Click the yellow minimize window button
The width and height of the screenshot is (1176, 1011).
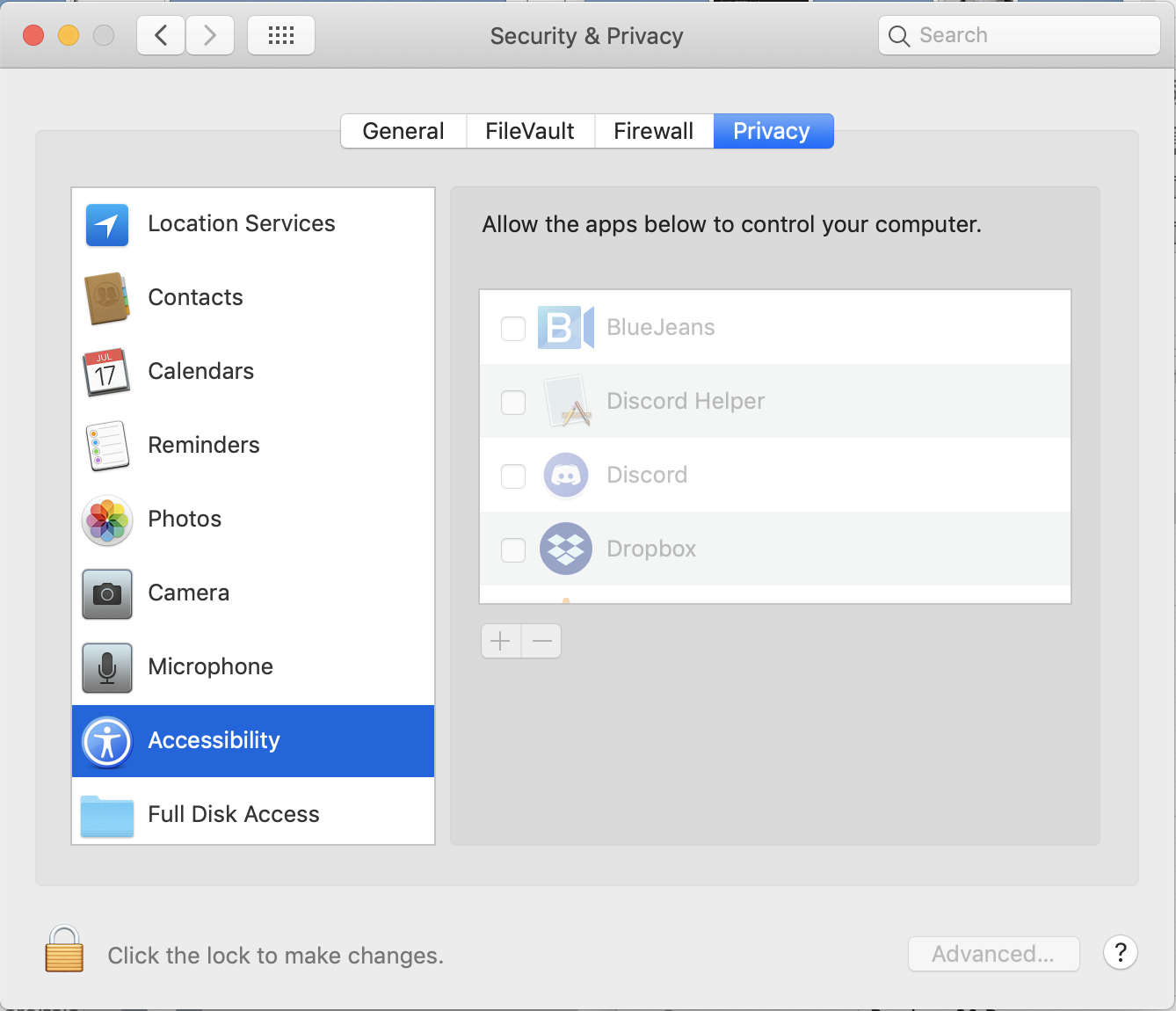69,35
